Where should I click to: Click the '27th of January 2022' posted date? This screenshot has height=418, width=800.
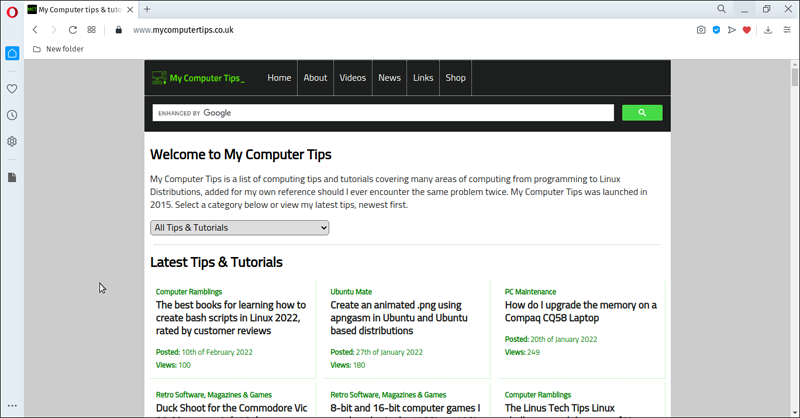coord(389,352)
